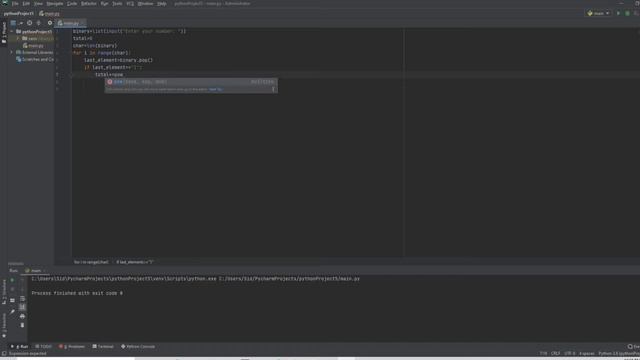This screenshot has height=360, width=640.
Task: Click the python.exe path line in console
Action: coord(196,279)
